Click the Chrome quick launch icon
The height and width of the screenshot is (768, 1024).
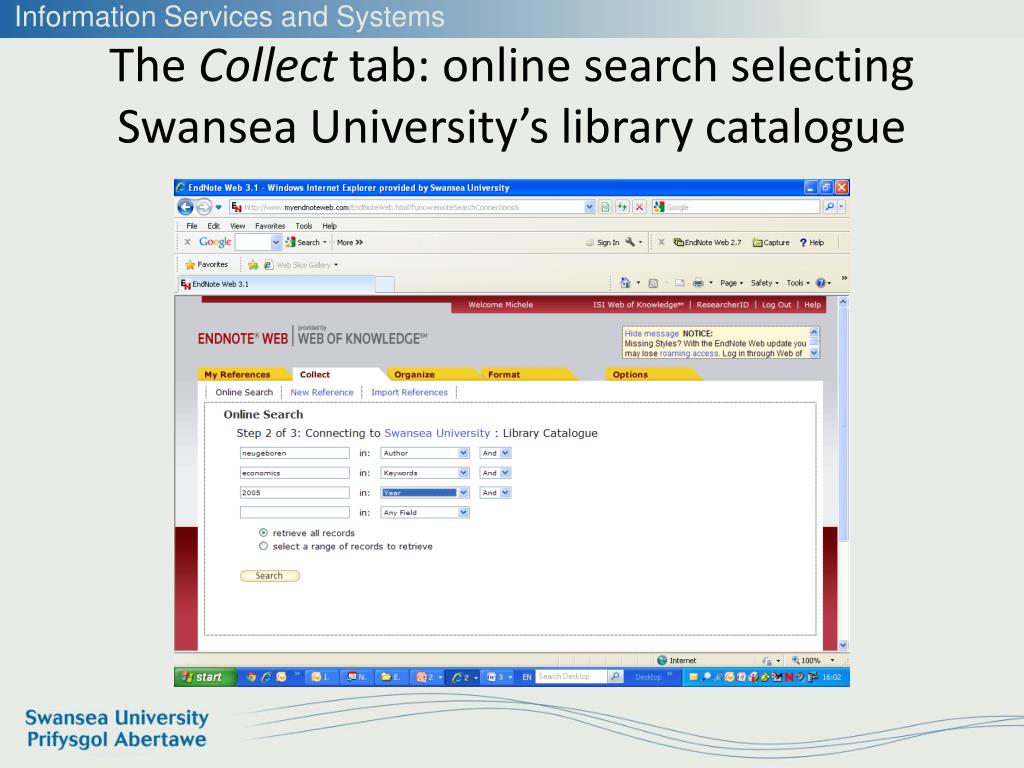tap(251, 677)
